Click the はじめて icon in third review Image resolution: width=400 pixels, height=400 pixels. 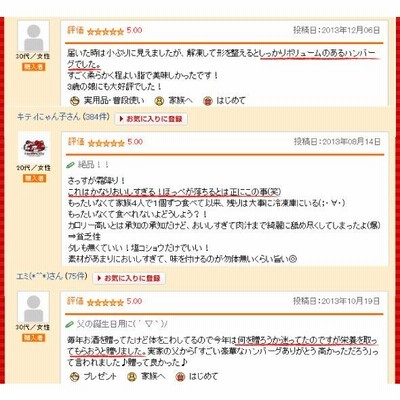pyautogui.click(x=180, y=377)
